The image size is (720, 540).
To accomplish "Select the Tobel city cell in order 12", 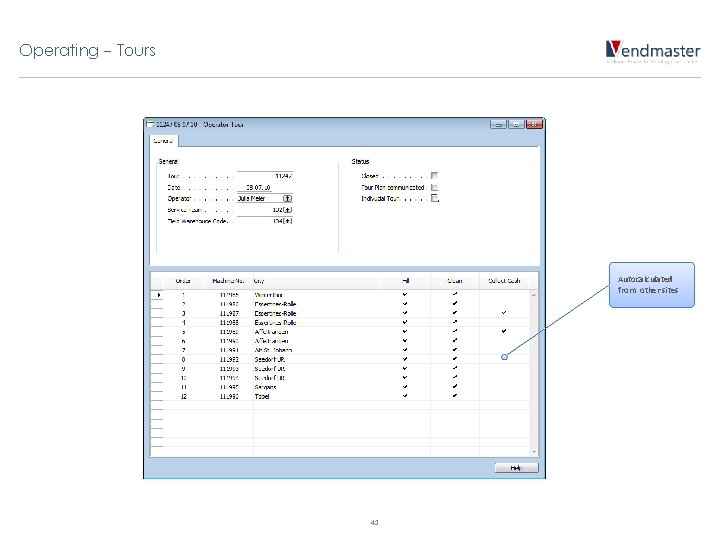I will (317, 396).
